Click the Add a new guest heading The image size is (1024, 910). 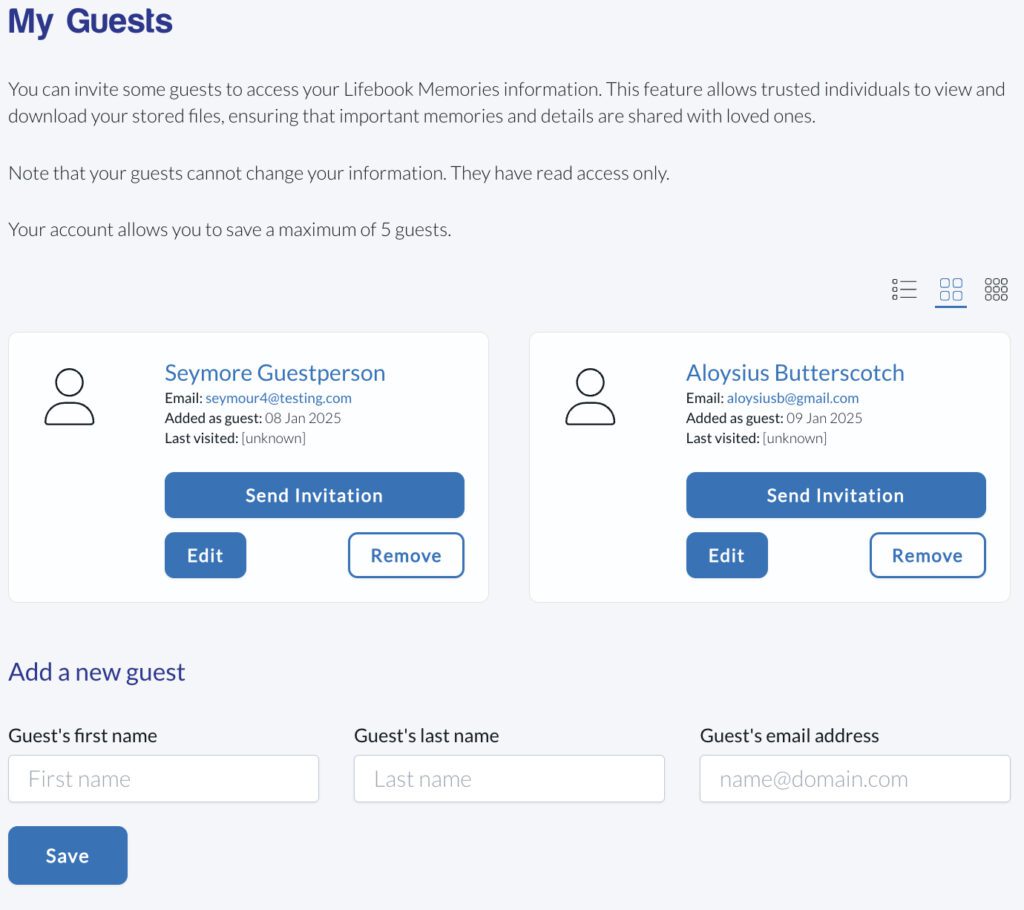click(97, 672)
